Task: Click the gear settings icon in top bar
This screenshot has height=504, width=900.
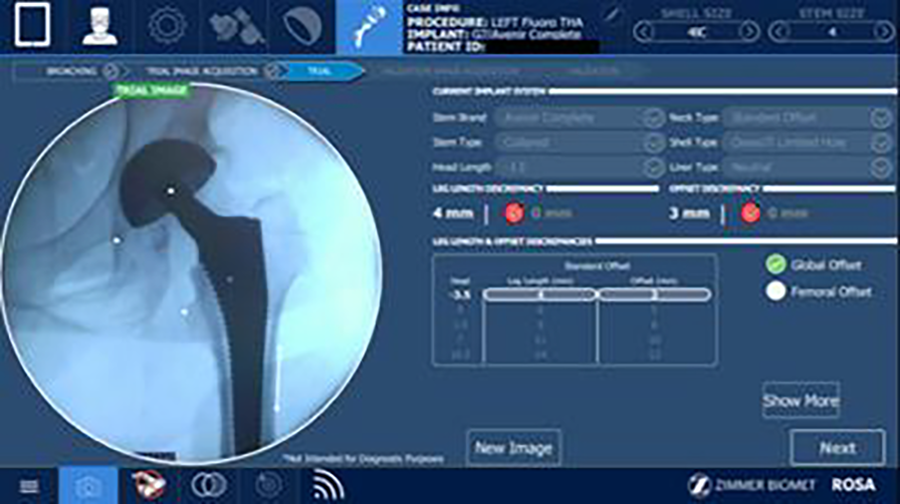Action: 167,26
